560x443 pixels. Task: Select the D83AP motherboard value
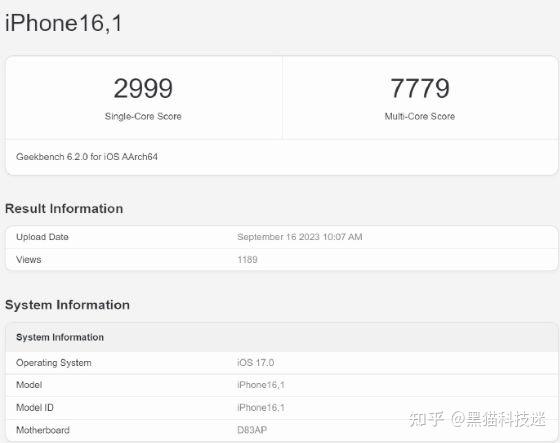[x=252, y=430]
